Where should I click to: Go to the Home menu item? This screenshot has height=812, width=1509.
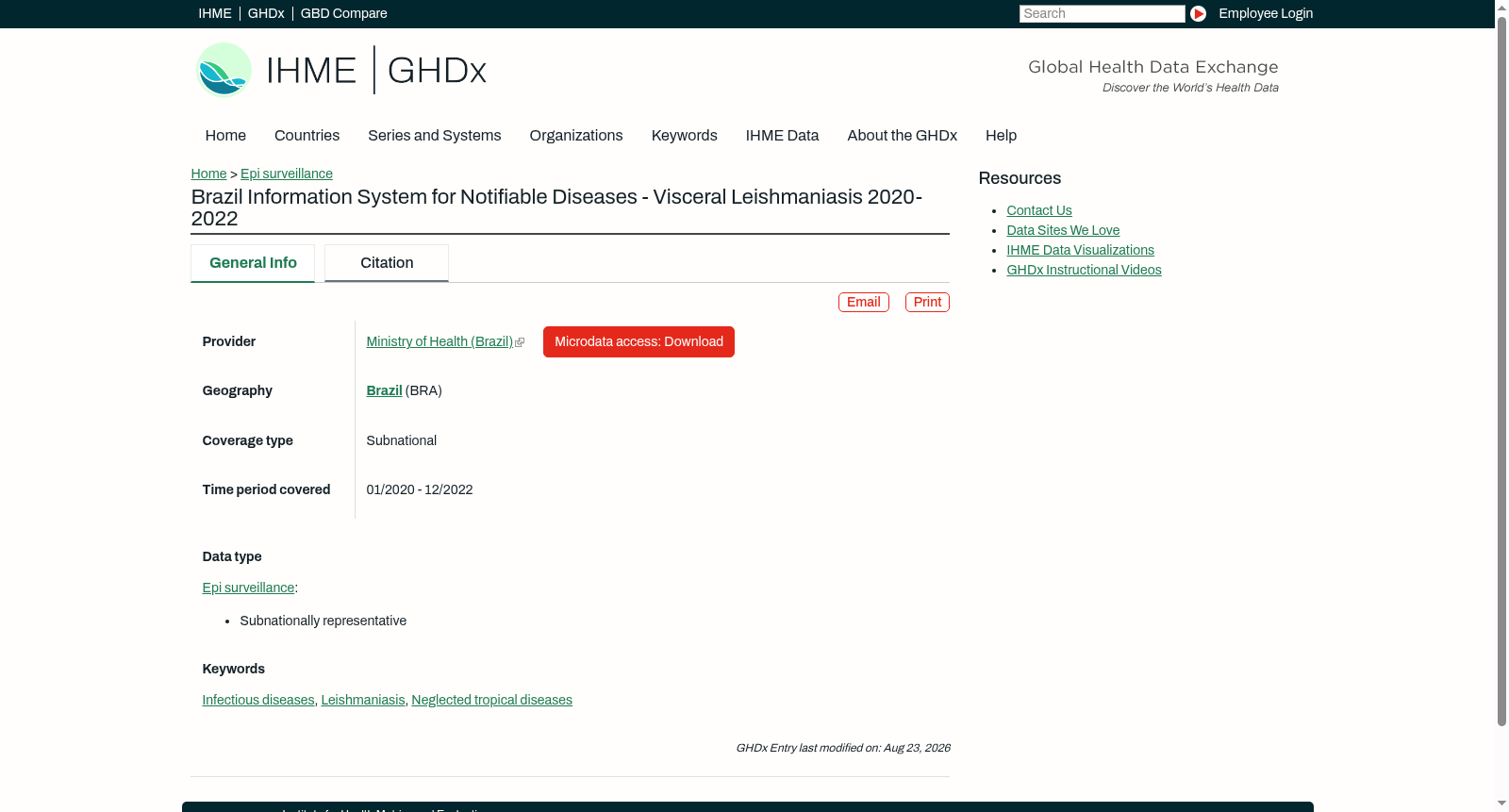(225, 135)
